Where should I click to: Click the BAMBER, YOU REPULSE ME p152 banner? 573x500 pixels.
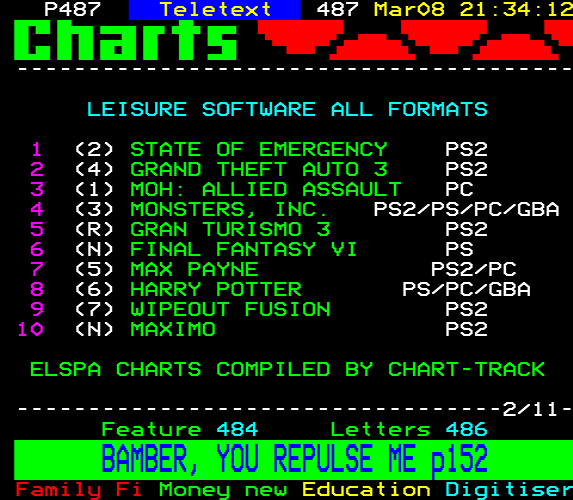pyautogui.click(x=293, y=460)
